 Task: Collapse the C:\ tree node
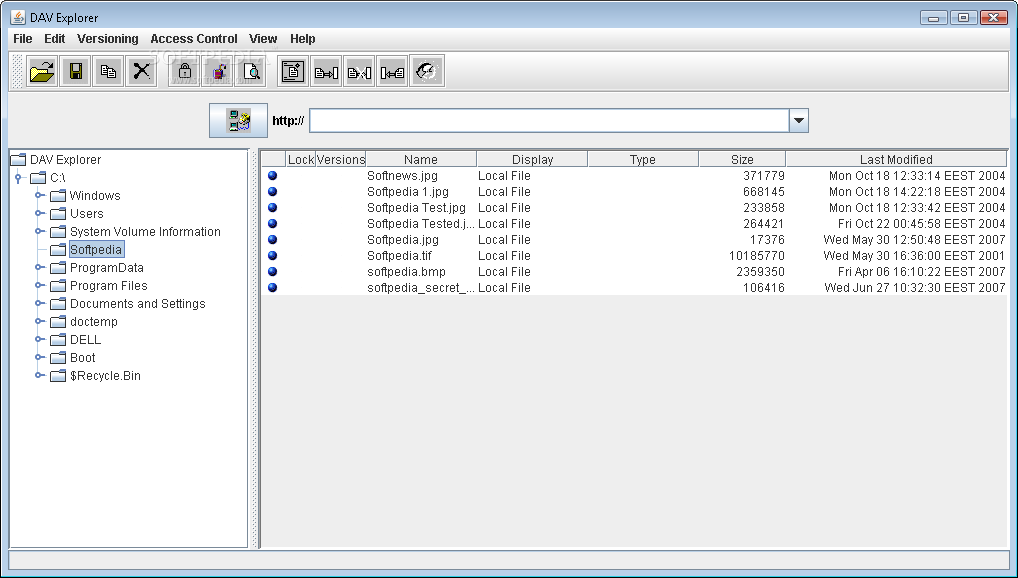point(19,177)
